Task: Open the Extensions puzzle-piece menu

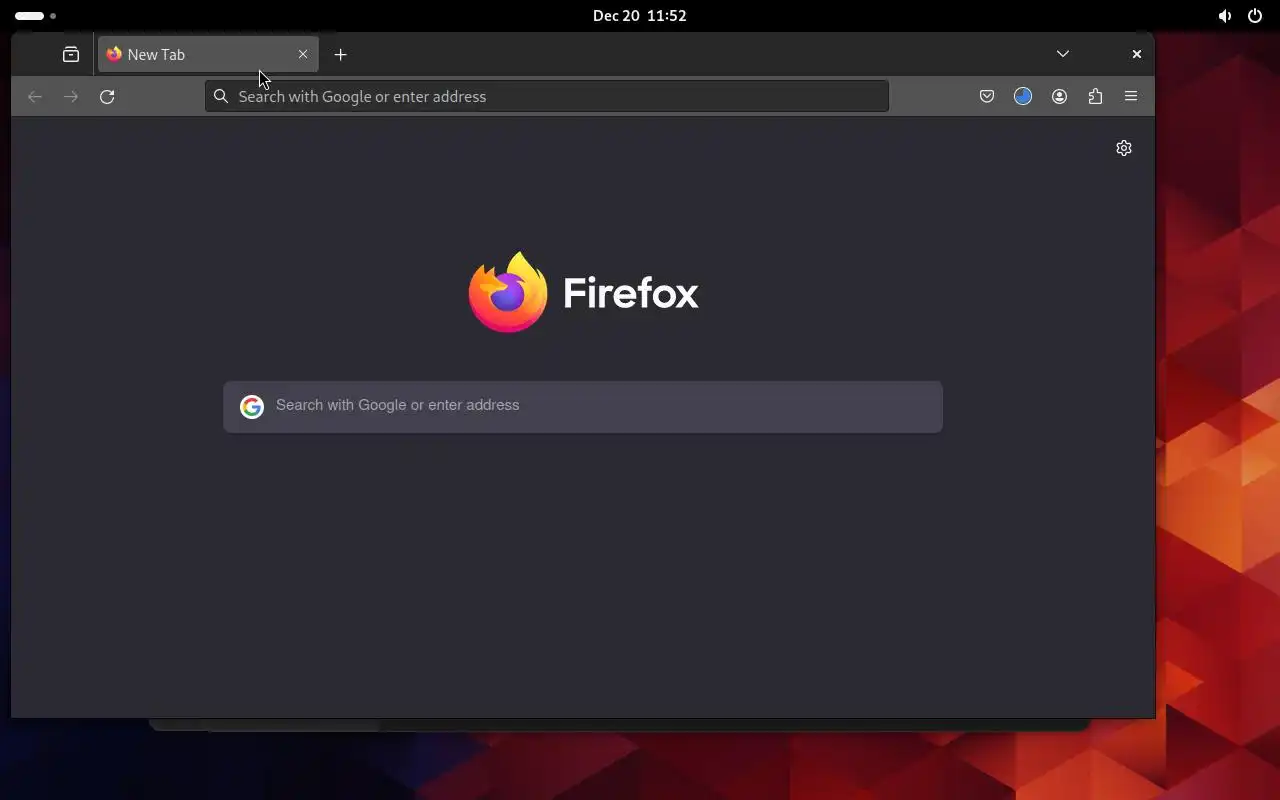Action: (1095, 96)
